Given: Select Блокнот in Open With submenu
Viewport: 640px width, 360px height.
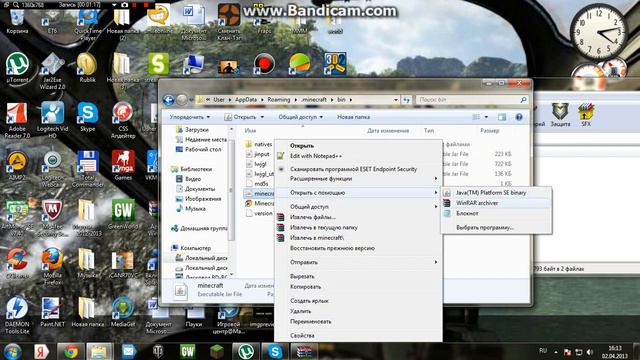Looking at the screenshot, I should pyautogui.click(x=496, y=213).
